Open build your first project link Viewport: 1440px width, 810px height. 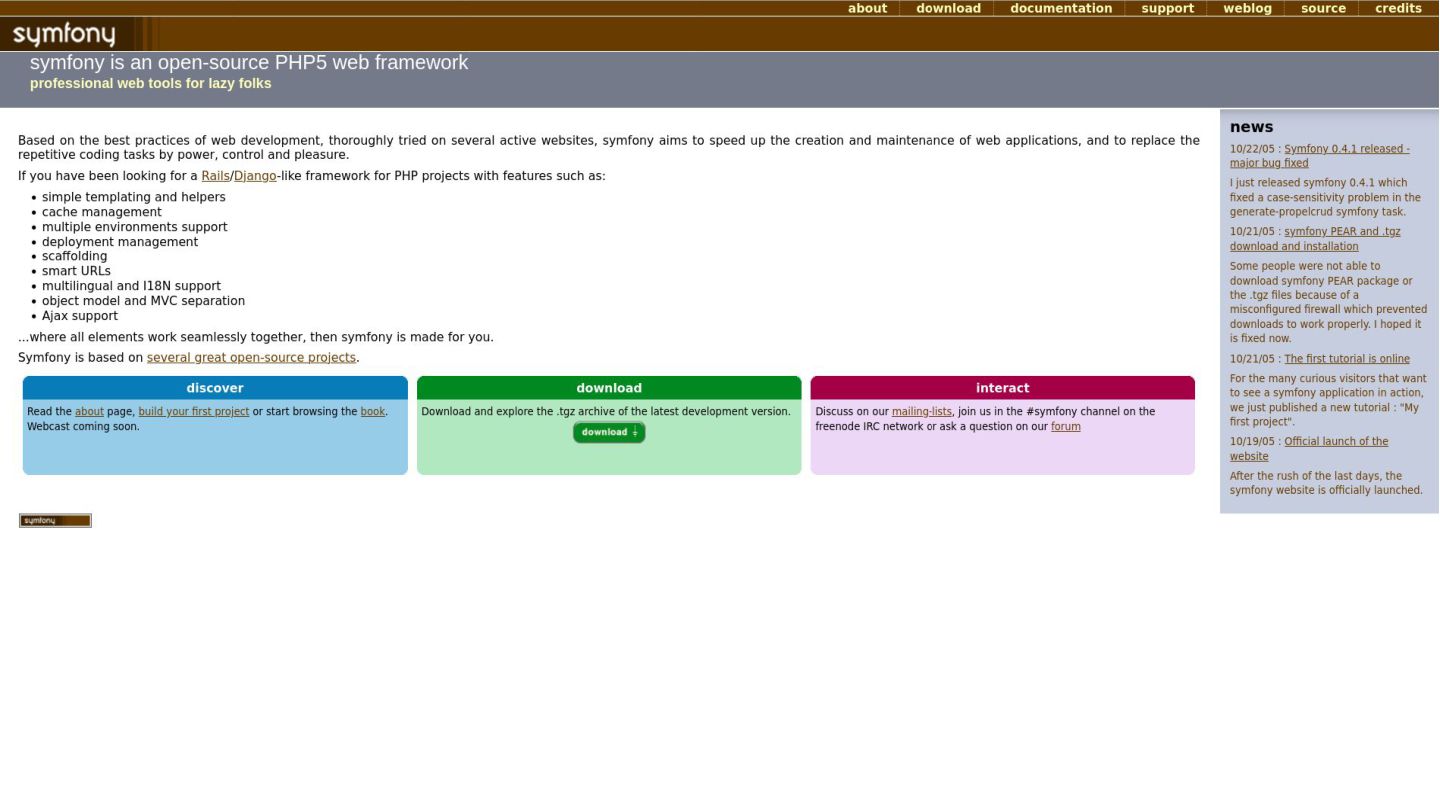click(x=193, y=412)
